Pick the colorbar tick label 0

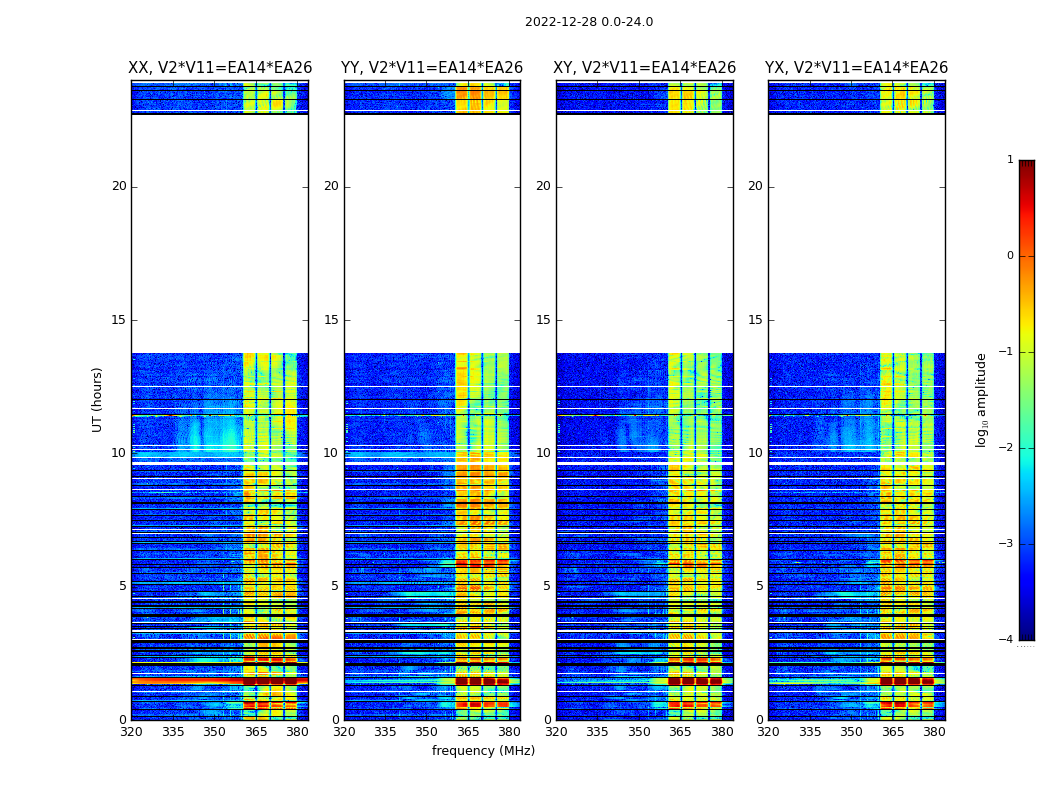coord(1009,256)
